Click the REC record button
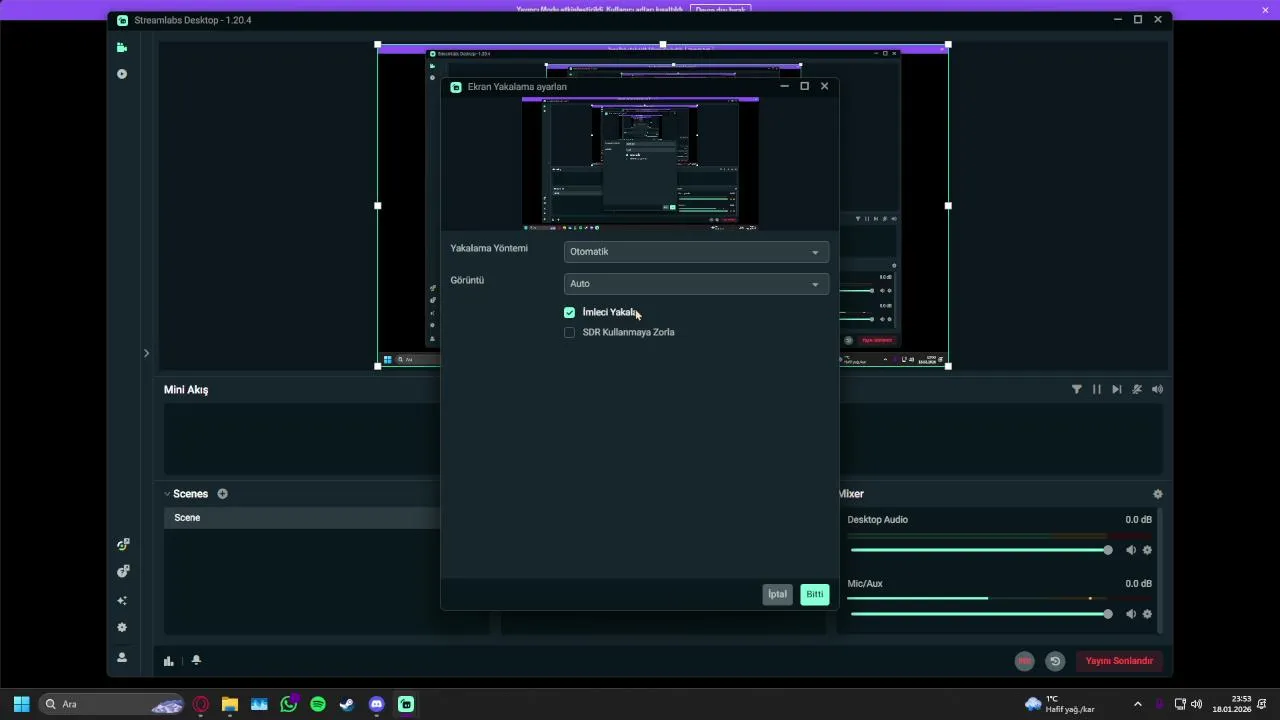1280x720 pixels. coord(1024,661)
